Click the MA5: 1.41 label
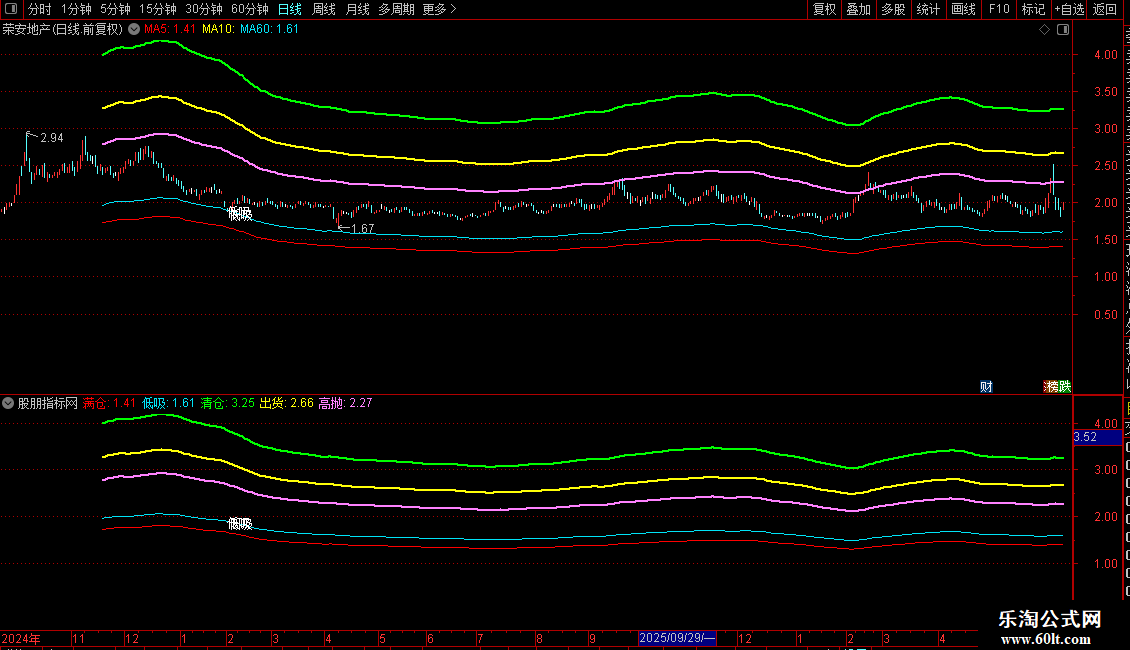Screen dimensions: 1130x650 point(170,30)
